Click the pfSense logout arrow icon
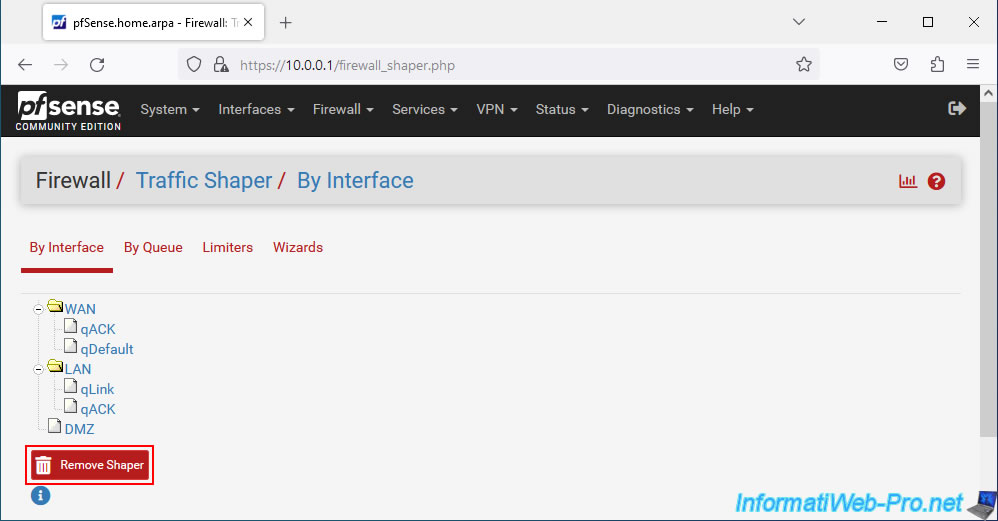This screenshot has height=521, width=998. [957, 109]
